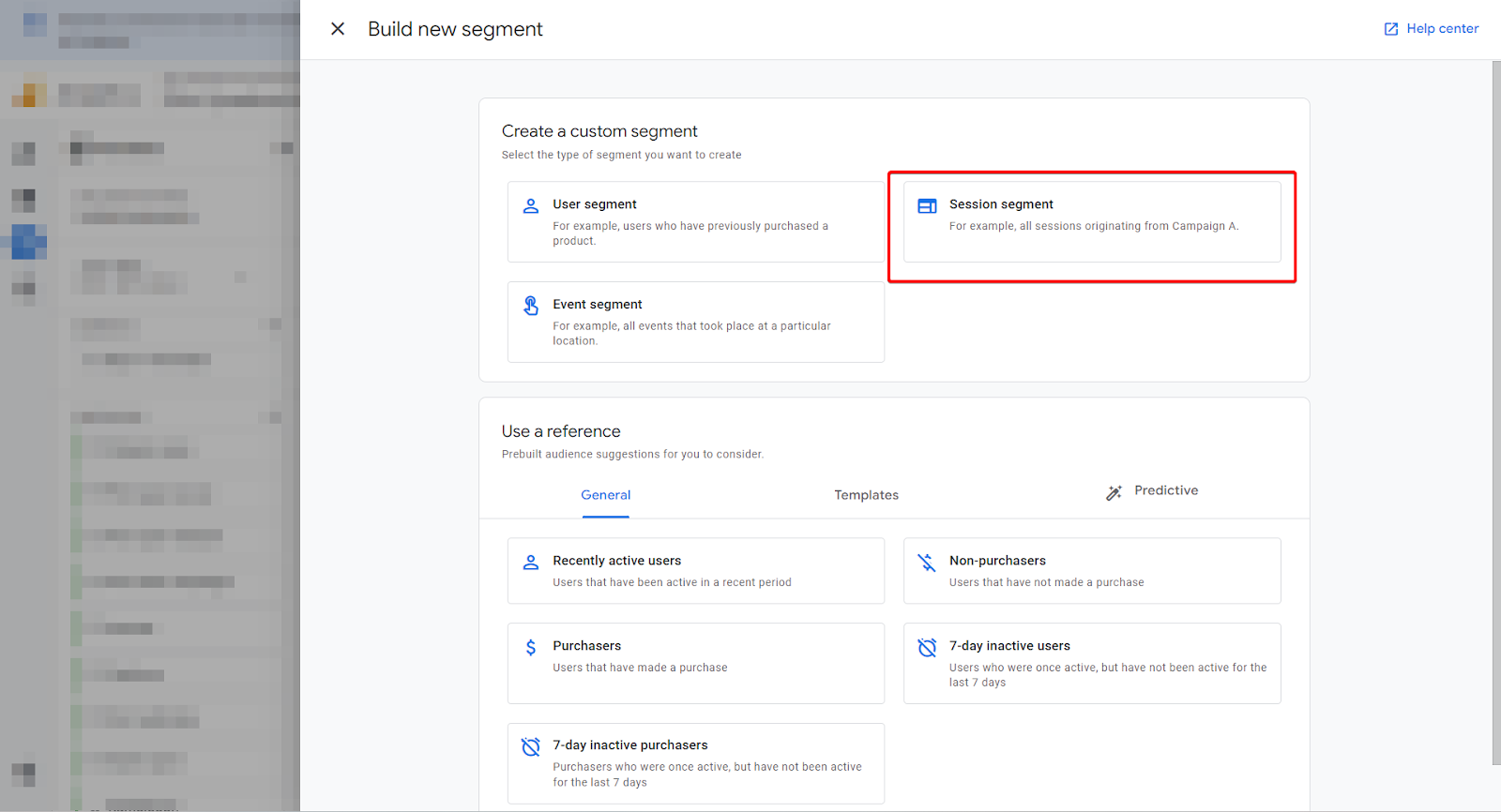Switch to the Templates tab
1501x812 pixels.
coord(866,495)
